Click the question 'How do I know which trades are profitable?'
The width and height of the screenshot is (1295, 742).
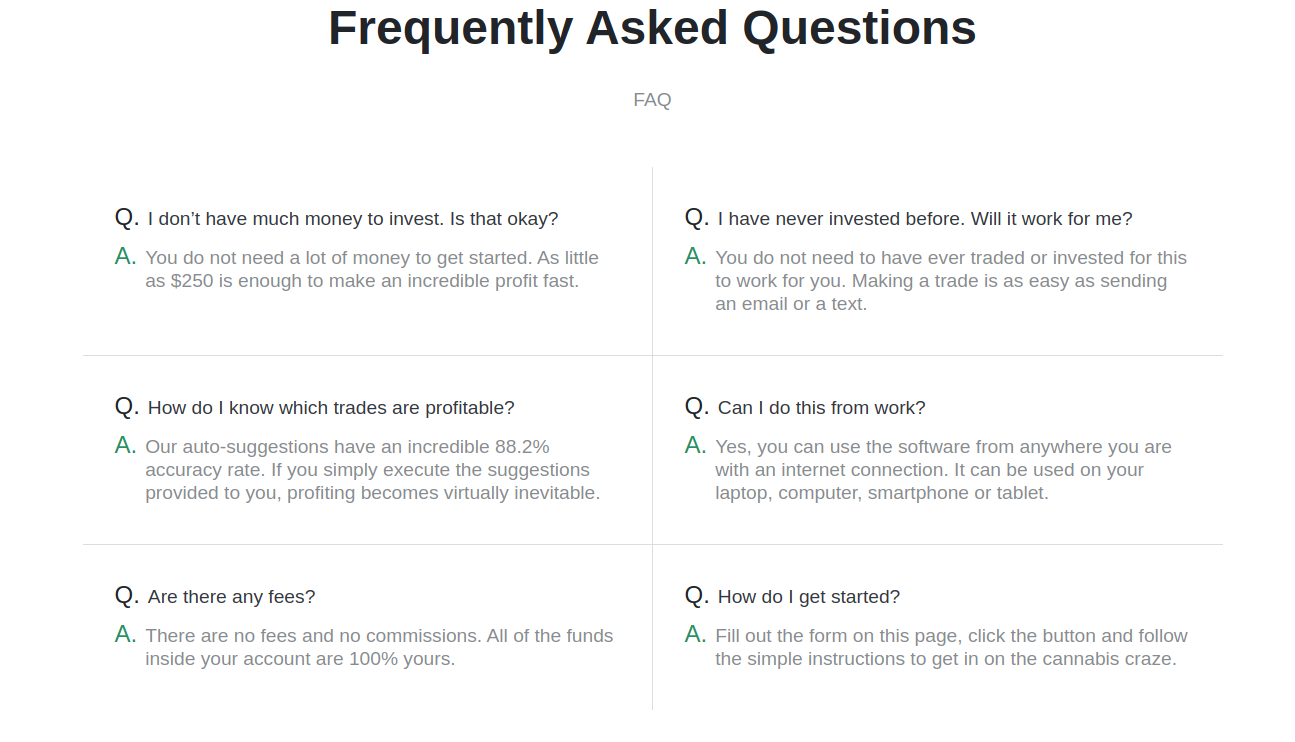(x=331, y=408)
